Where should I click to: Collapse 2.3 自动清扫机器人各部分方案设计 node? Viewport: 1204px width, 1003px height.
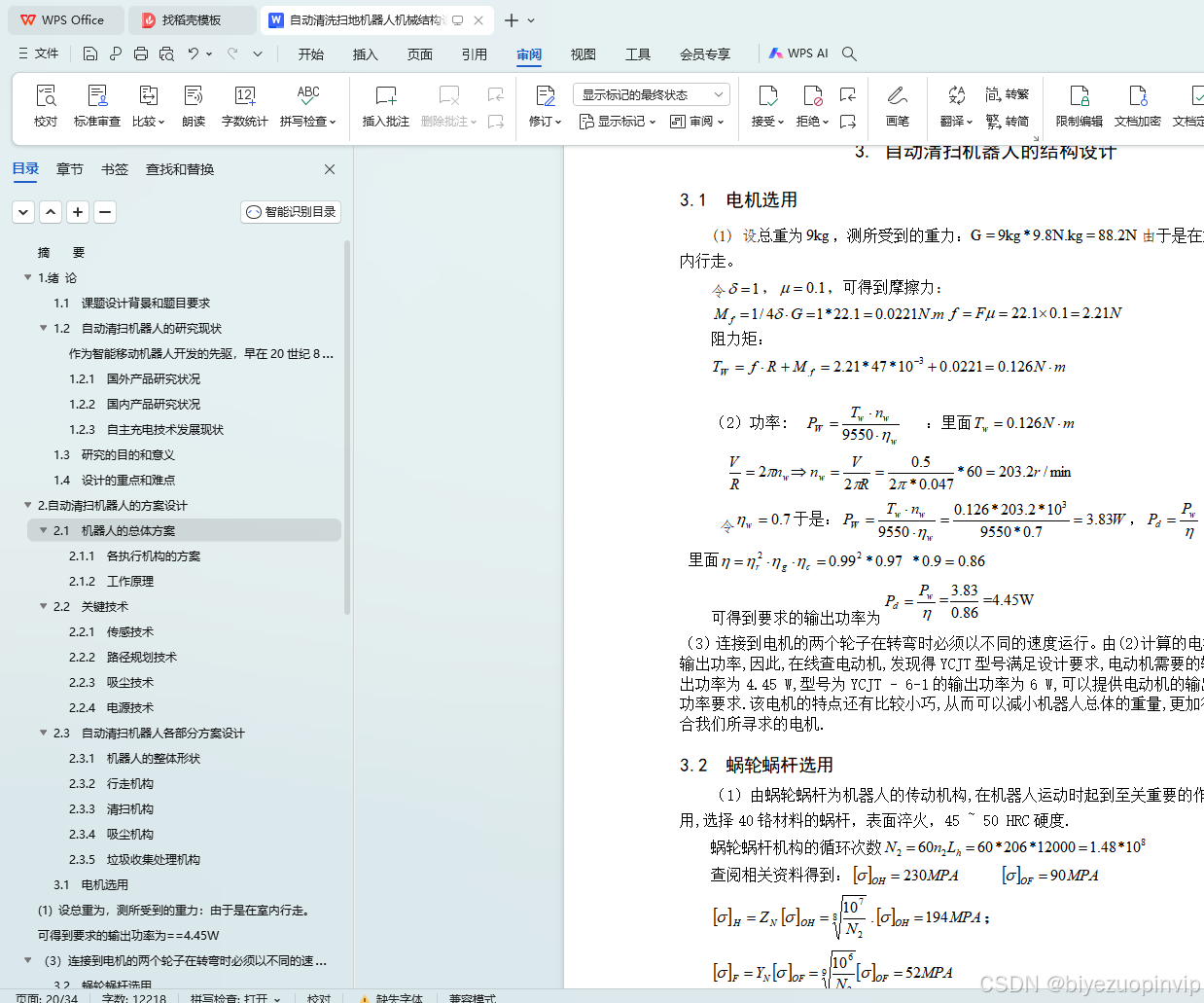click(43, 733)
